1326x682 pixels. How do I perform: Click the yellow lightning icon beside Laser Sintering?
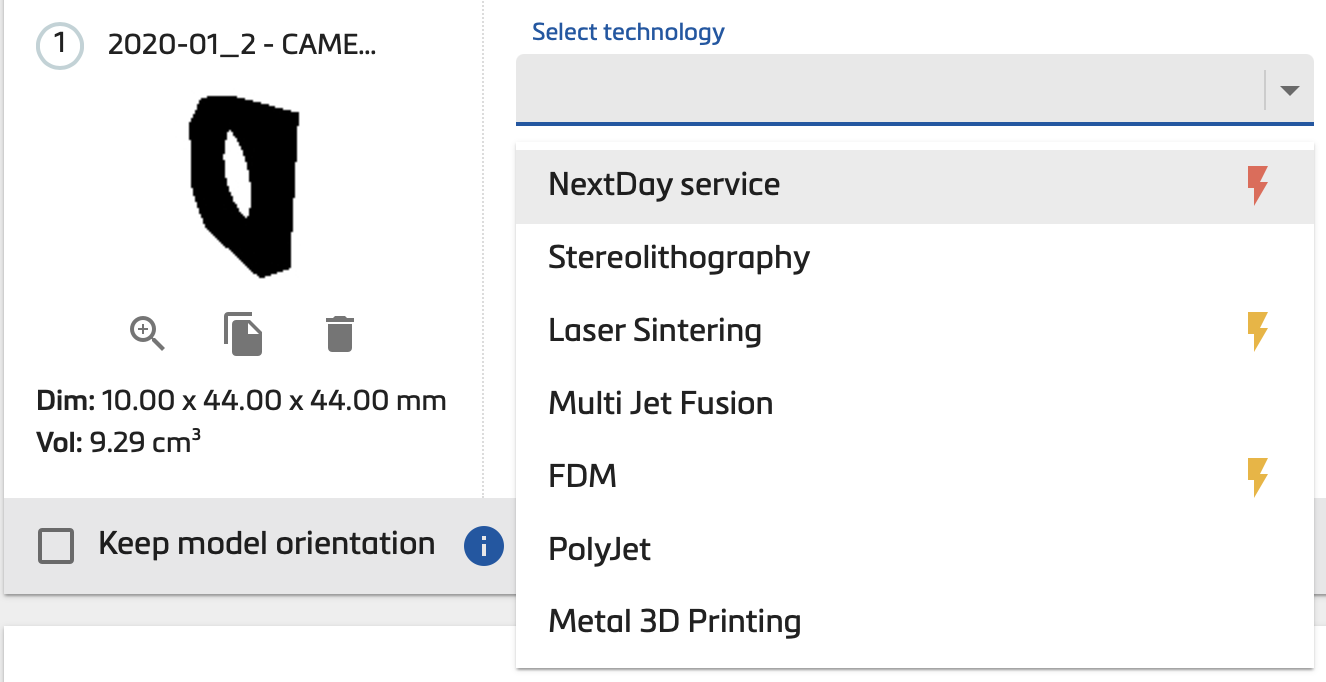tap(1257, 330)
